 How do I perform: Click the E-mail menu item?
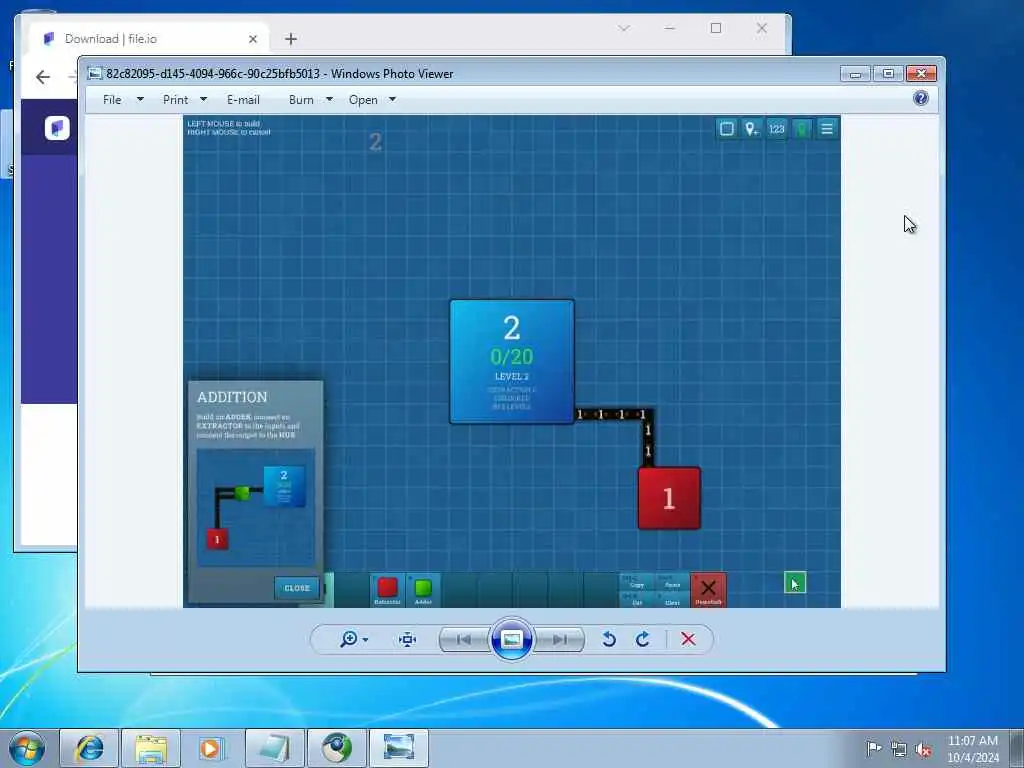[243, 100]
